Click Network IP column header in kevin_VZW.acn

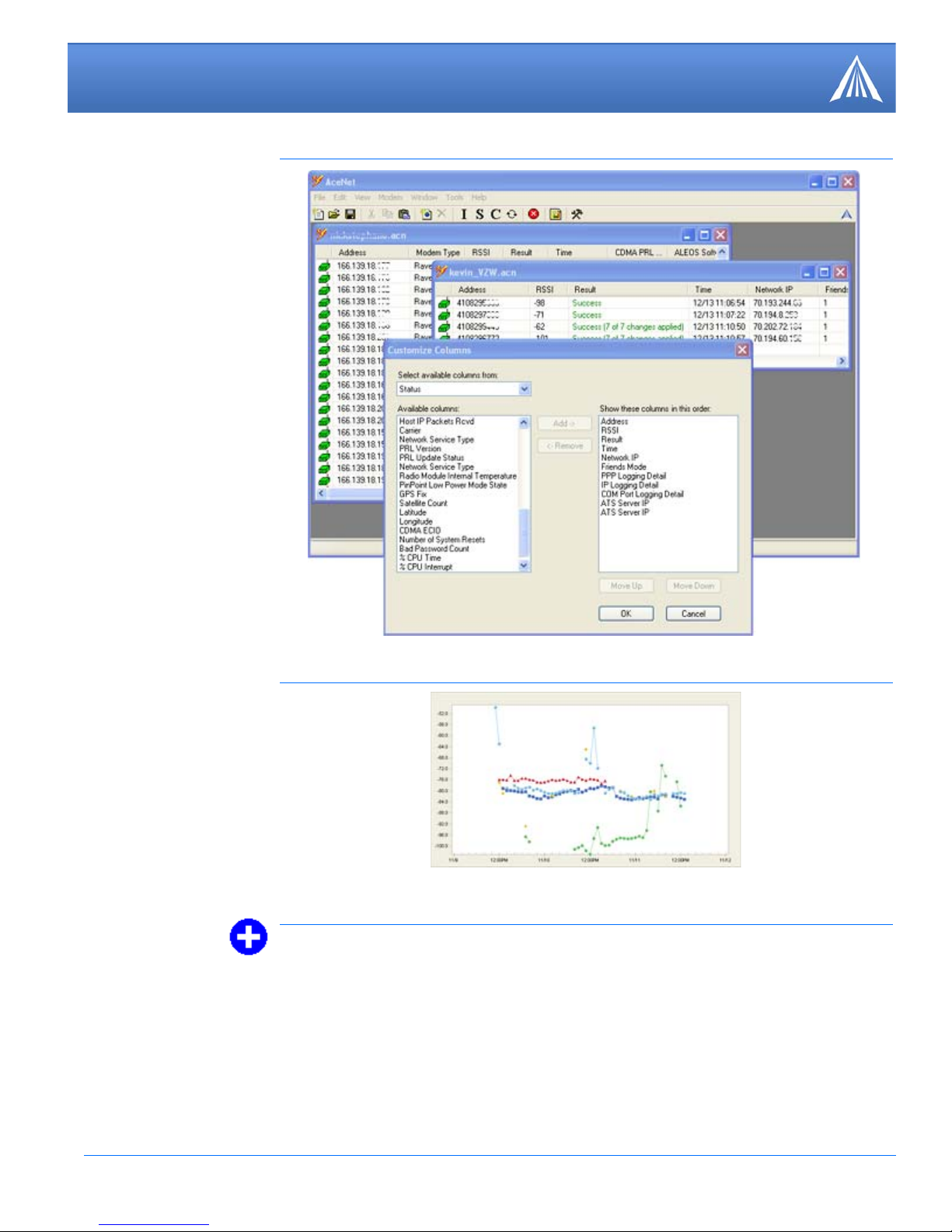[785, 289]
